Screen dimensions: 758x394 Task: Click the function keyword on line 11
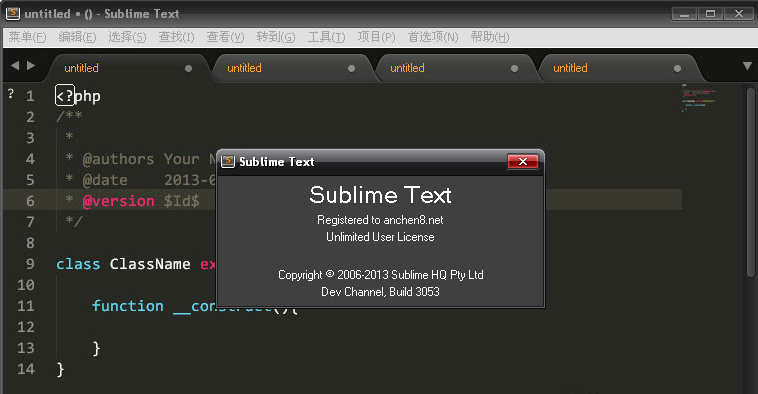(128, 306)
